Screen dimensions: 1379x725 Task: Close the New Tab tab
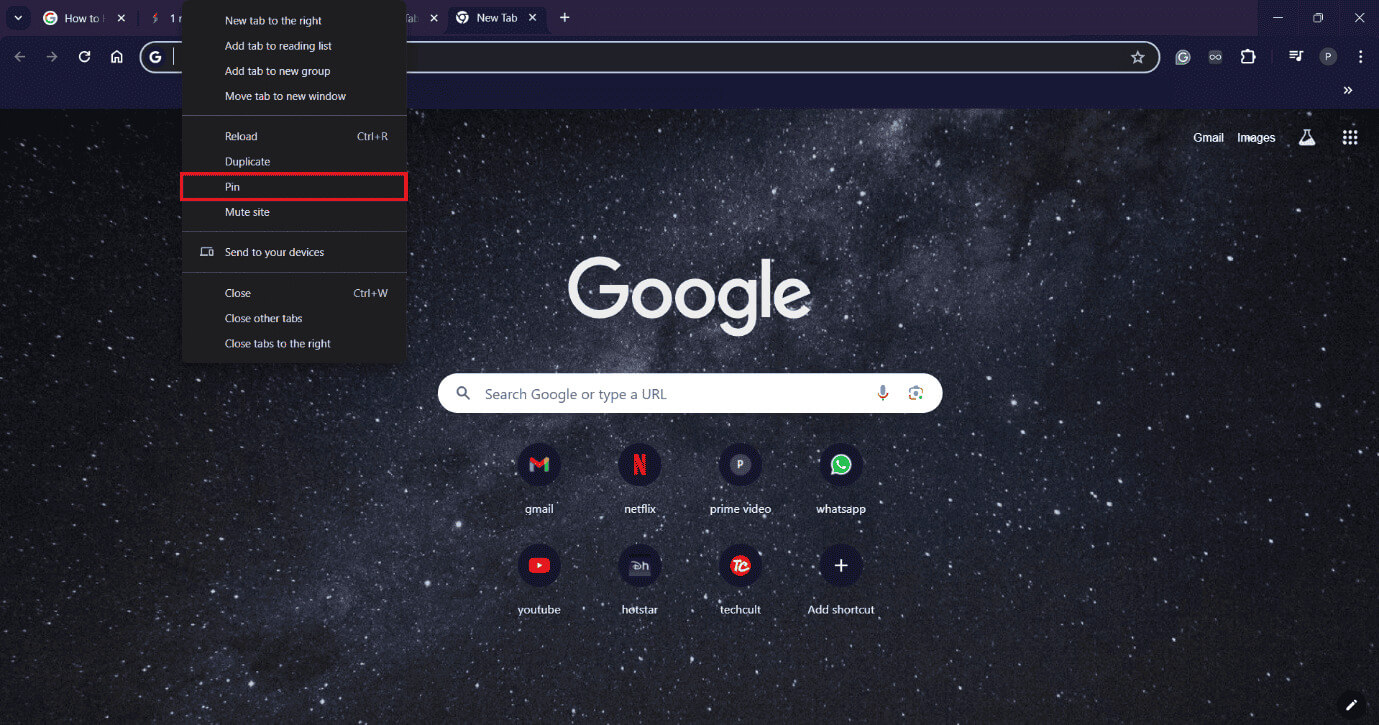tap(532, 18)
